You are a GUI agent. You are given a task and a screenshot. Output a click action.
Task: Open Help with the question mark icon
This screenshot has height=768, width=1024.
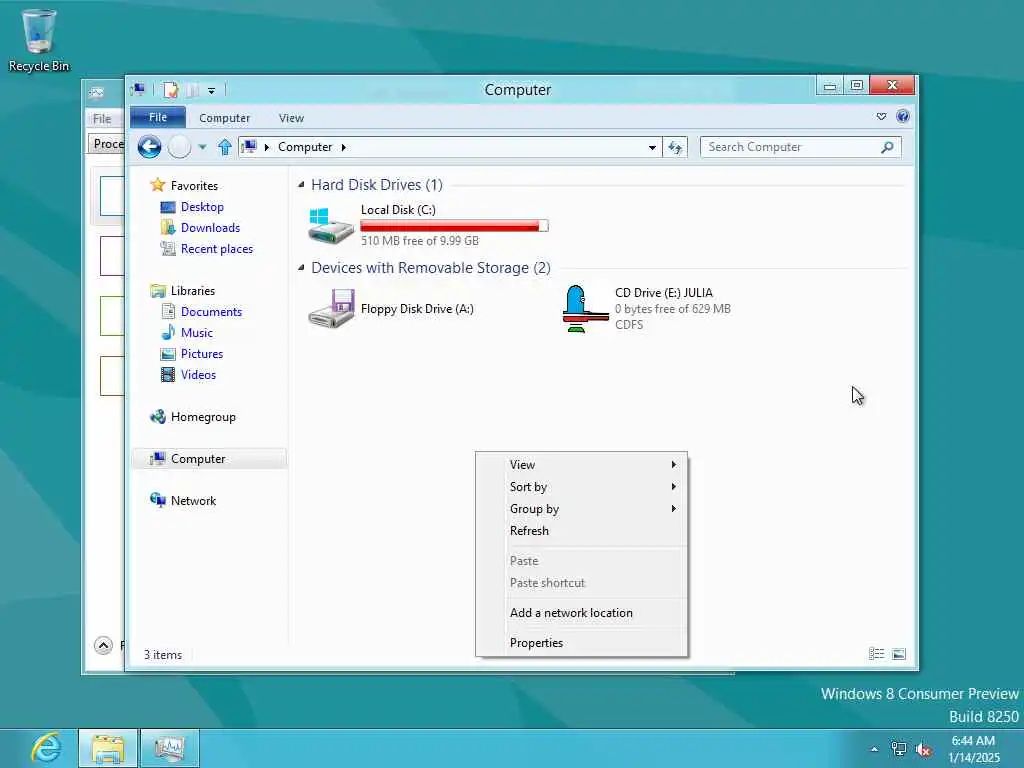click(903, 116)
